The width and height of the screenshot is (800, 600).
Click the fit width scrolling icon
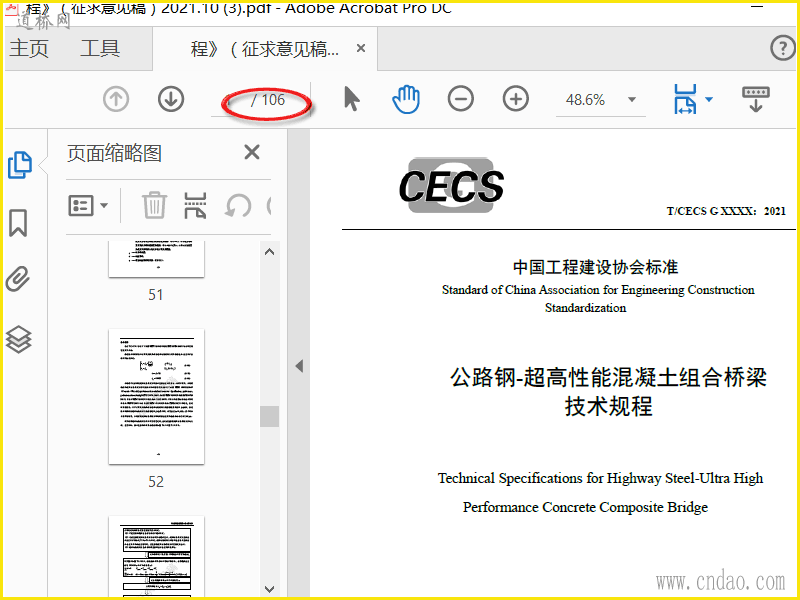685,99
